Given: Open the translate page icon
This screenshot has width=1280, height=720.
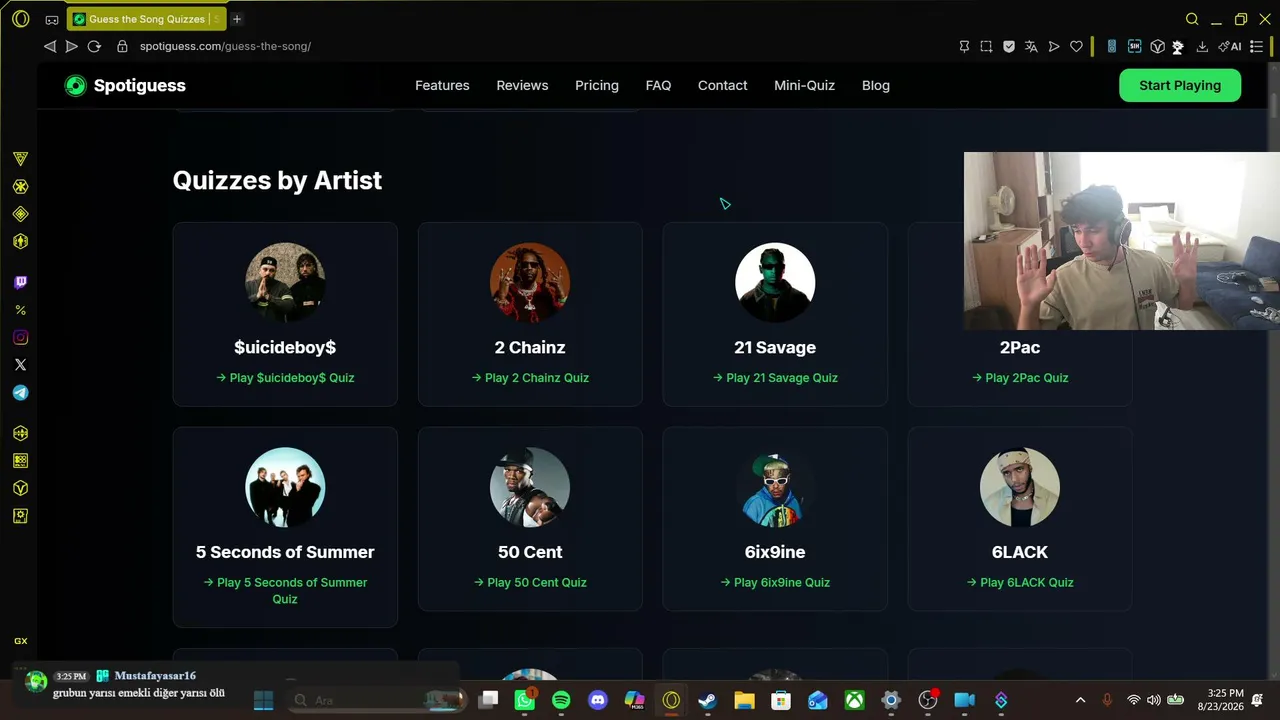Looking at the screenshot, I should point(1031,46).
